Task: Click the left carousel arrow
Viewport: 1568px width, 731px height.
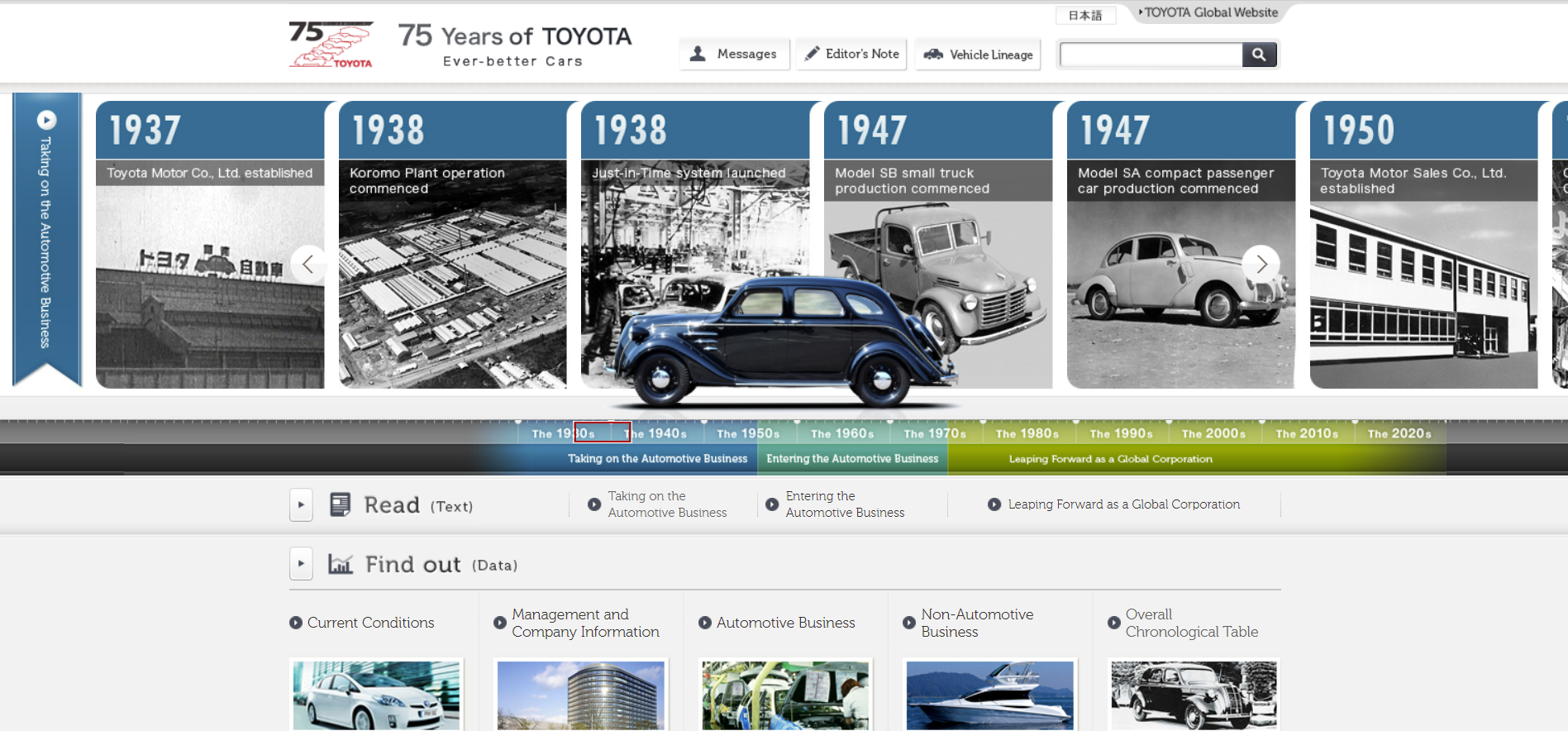Action: coord(308,264)
